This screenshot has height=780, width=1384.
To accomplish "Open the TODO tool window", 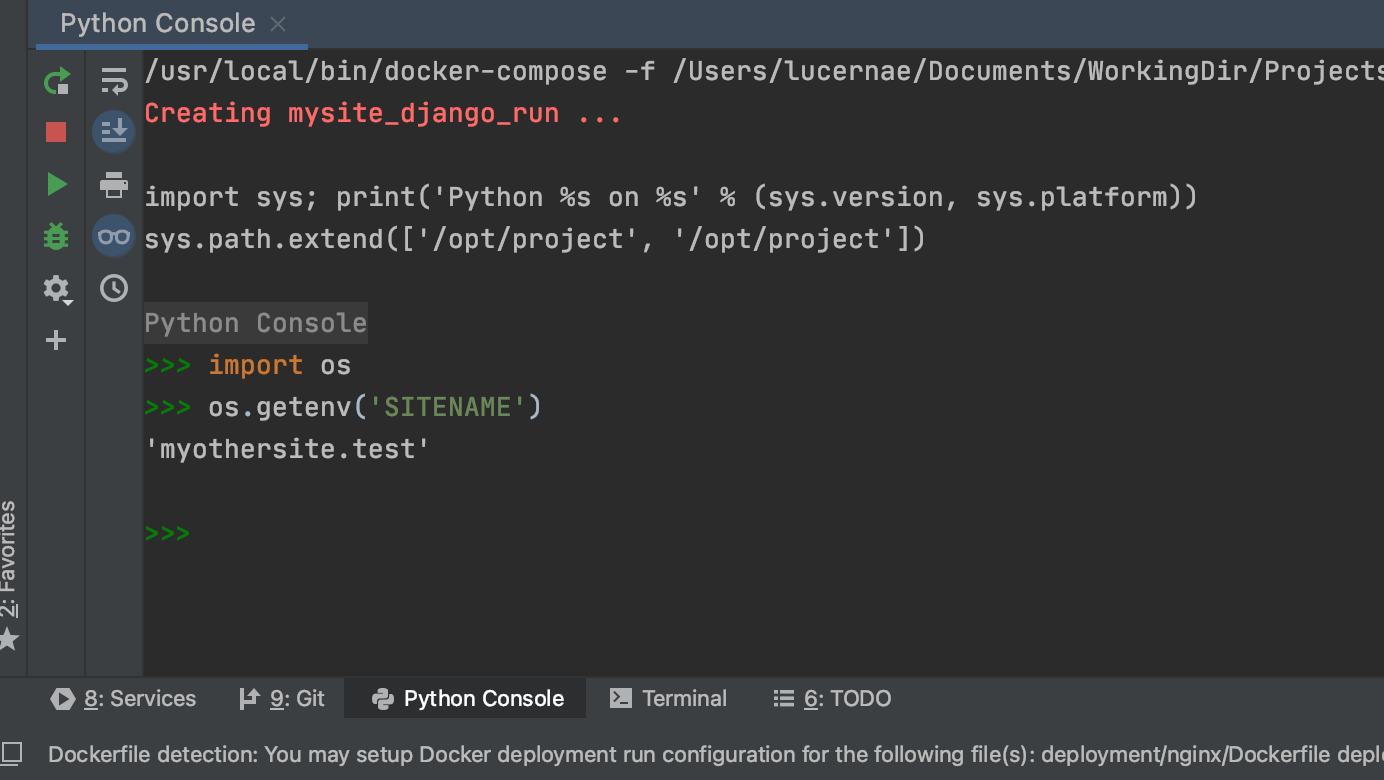I will pos(833,699).
